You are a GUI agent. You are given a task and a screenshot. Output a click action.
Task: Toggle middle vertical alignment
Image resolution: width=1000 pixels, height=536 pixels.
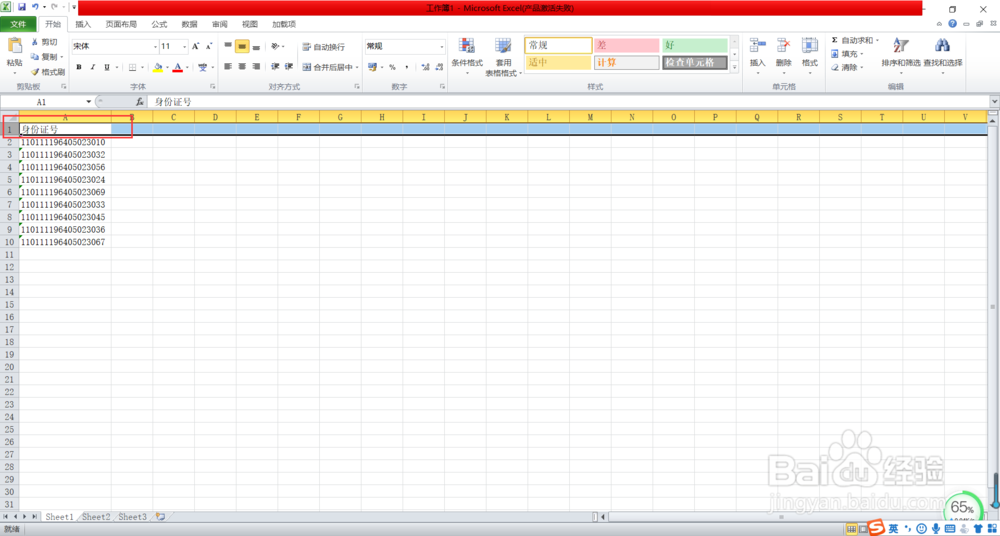242,47
